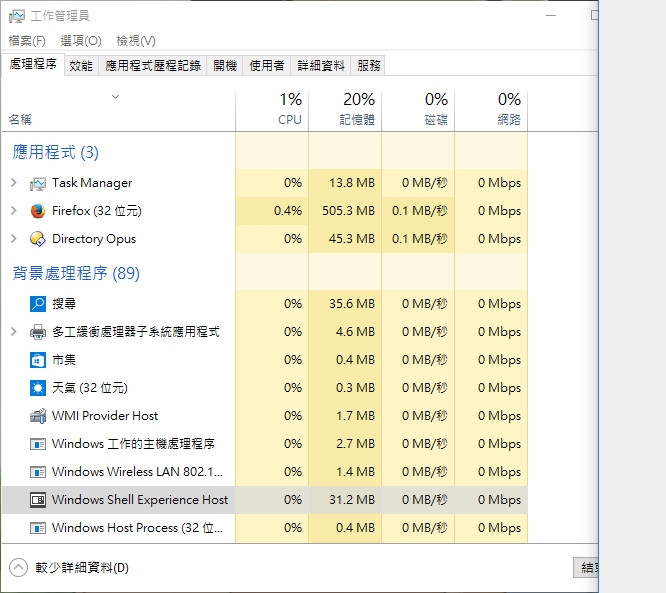666x593 pixels.
Task: Click 天氣 memory value 0.3 MB
Action: point(356,388)
